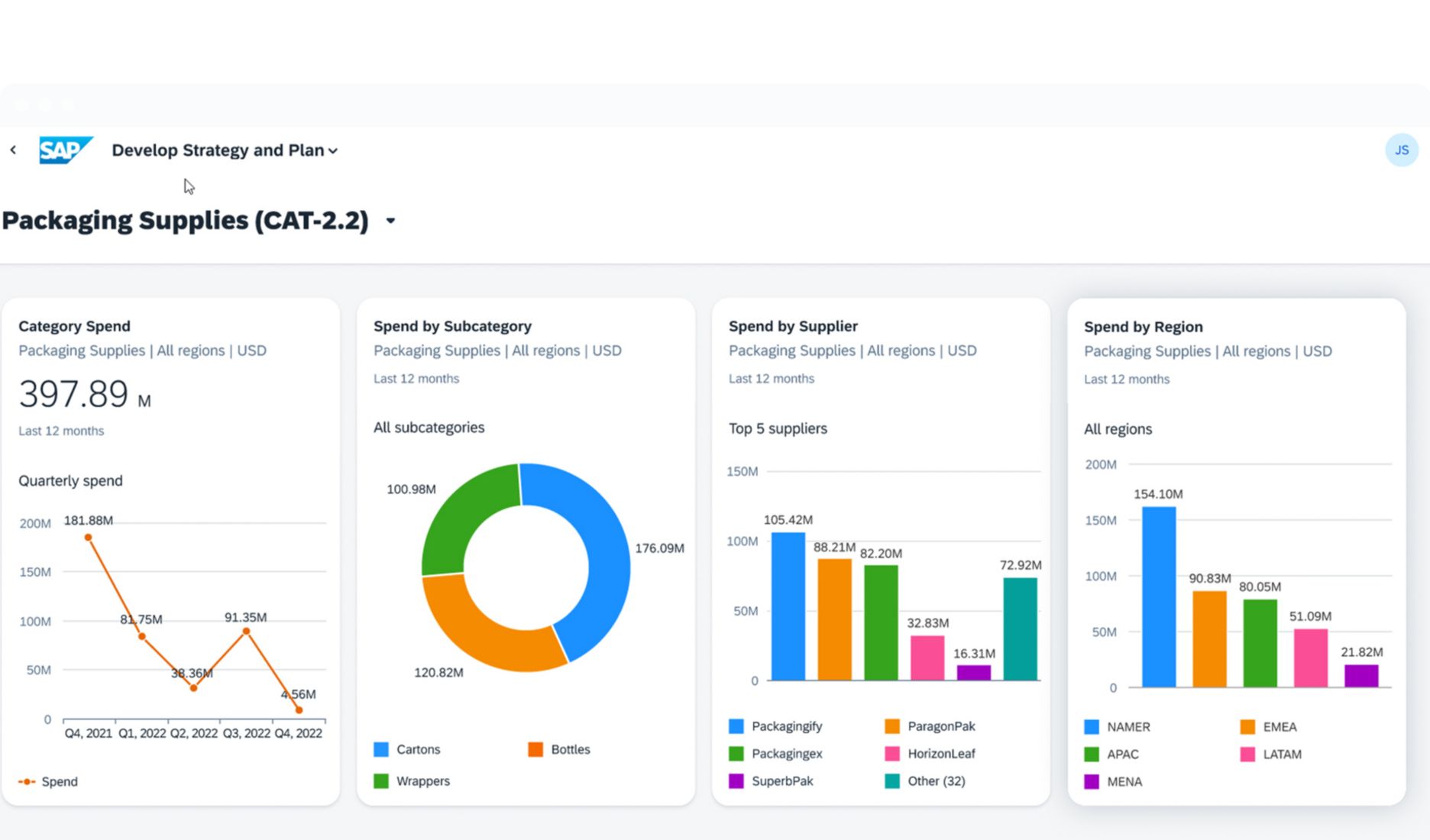Click the Packagingify legend color square
Screen dimensions: 1430x840
click(x=736, y=726)
